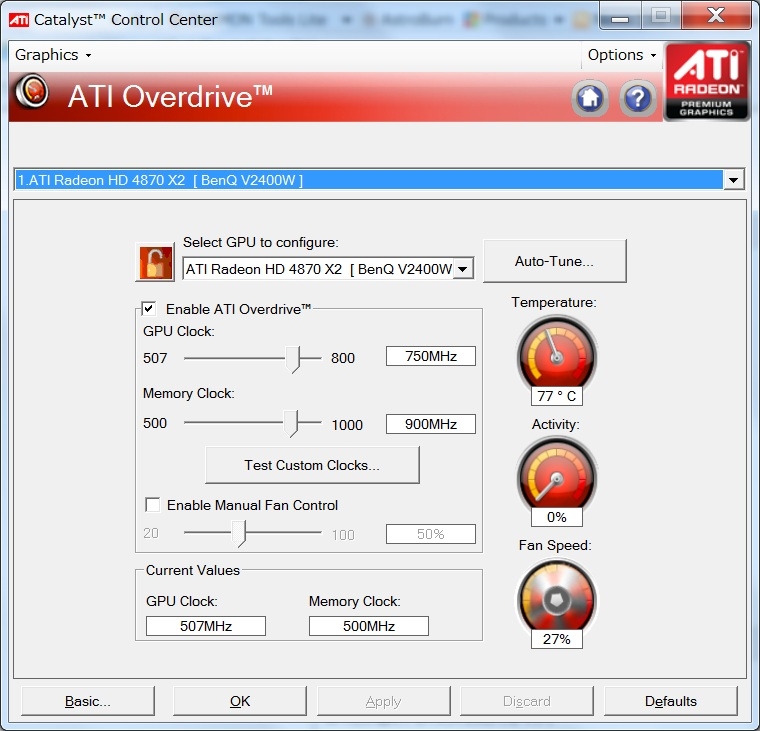Viewport: 760px width, 731px height.
Task: Switch to Basic view
Action: (x=88, y=701)
